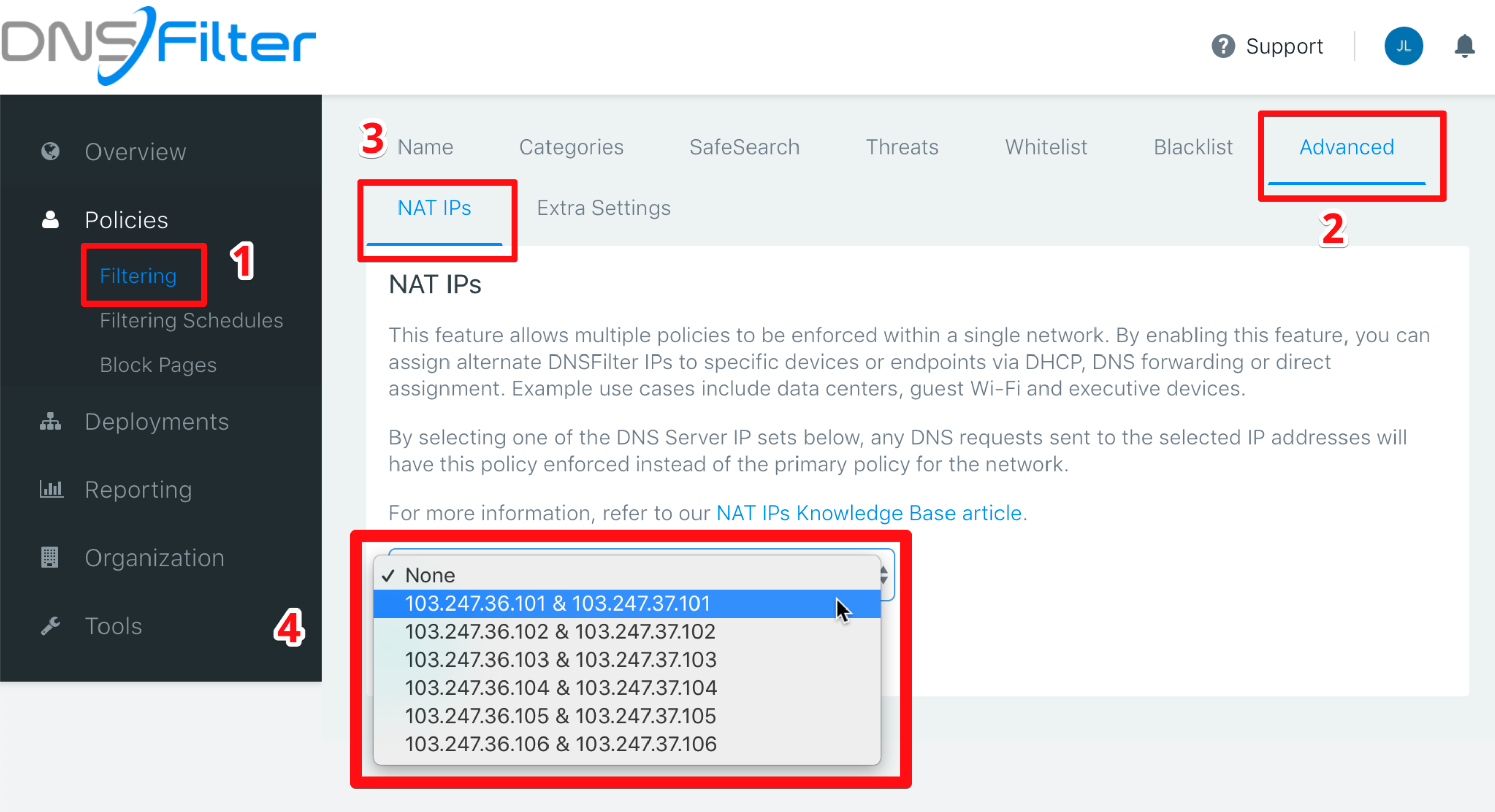1495x812 pixels.
Task: Click the NAT IPs section heading
Action: (435, 285)
